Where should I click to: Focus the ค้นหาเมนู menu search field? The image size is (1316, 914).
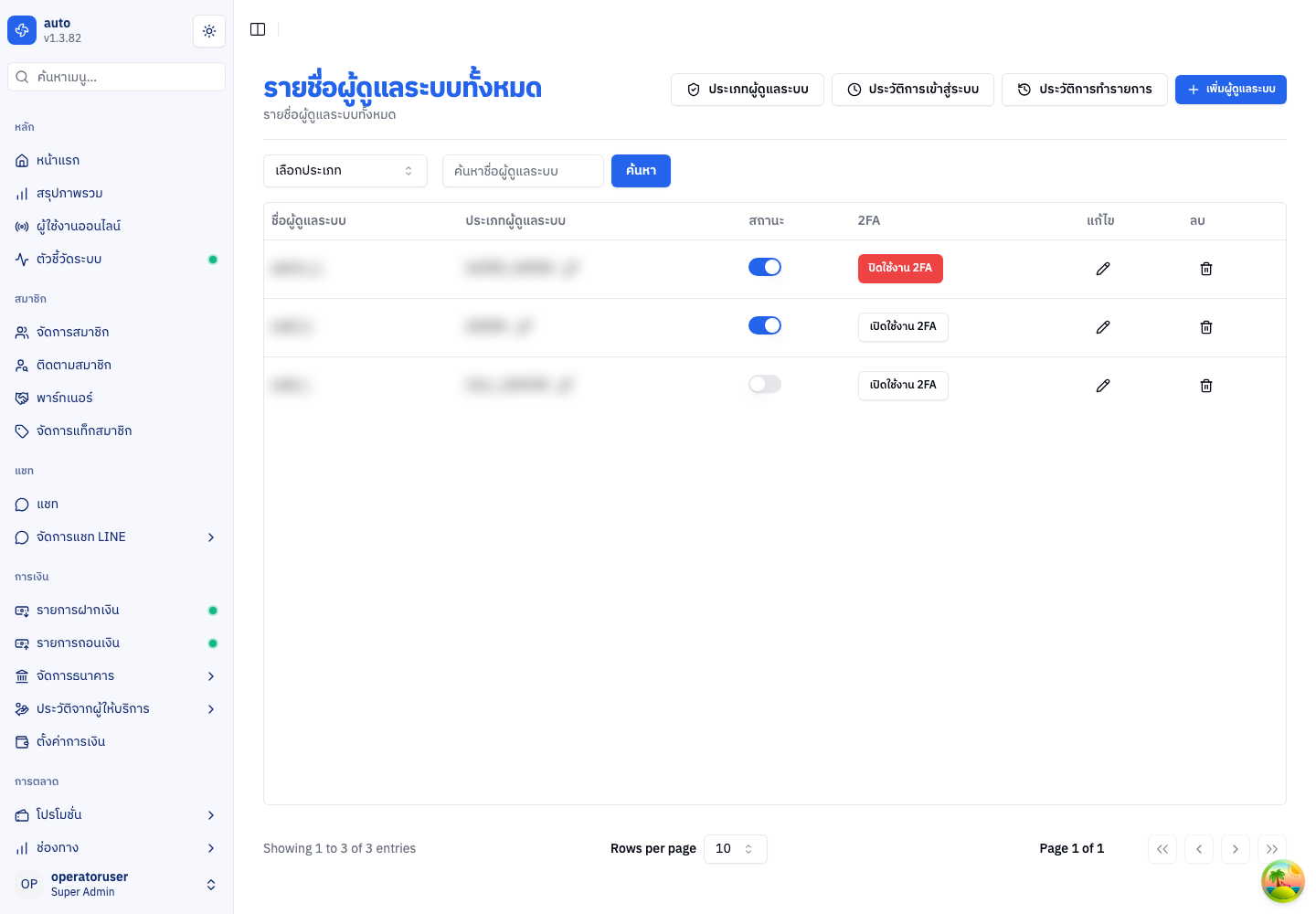116,77
